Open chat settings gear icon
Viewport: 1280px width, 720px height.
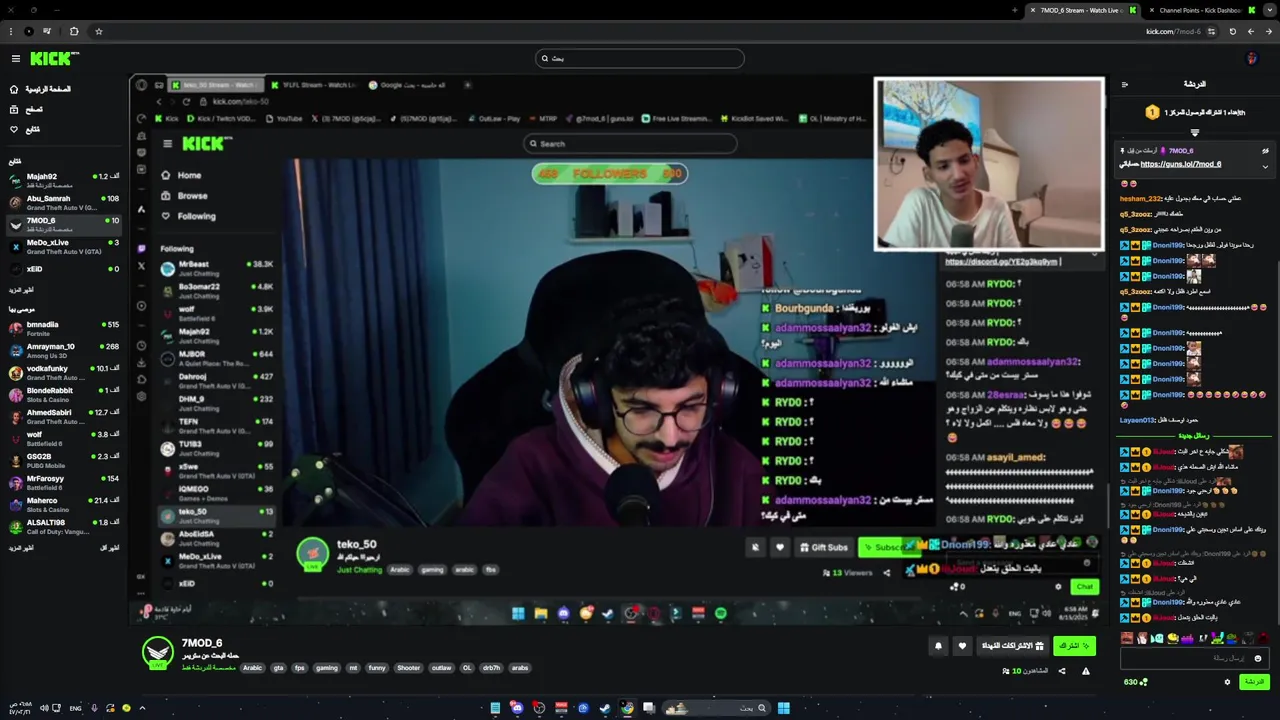click(1227, 682)
